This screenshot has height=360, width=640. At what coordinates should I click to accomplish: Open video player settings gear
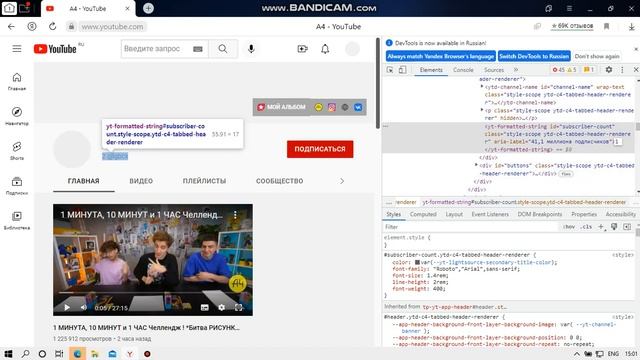[221, 307]
